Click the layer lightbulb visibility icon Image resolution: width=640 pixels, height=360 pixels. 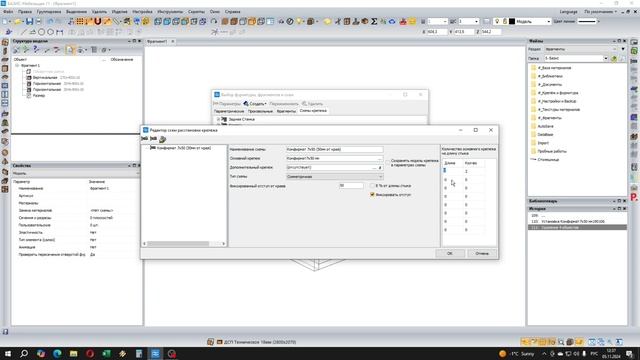497,21
